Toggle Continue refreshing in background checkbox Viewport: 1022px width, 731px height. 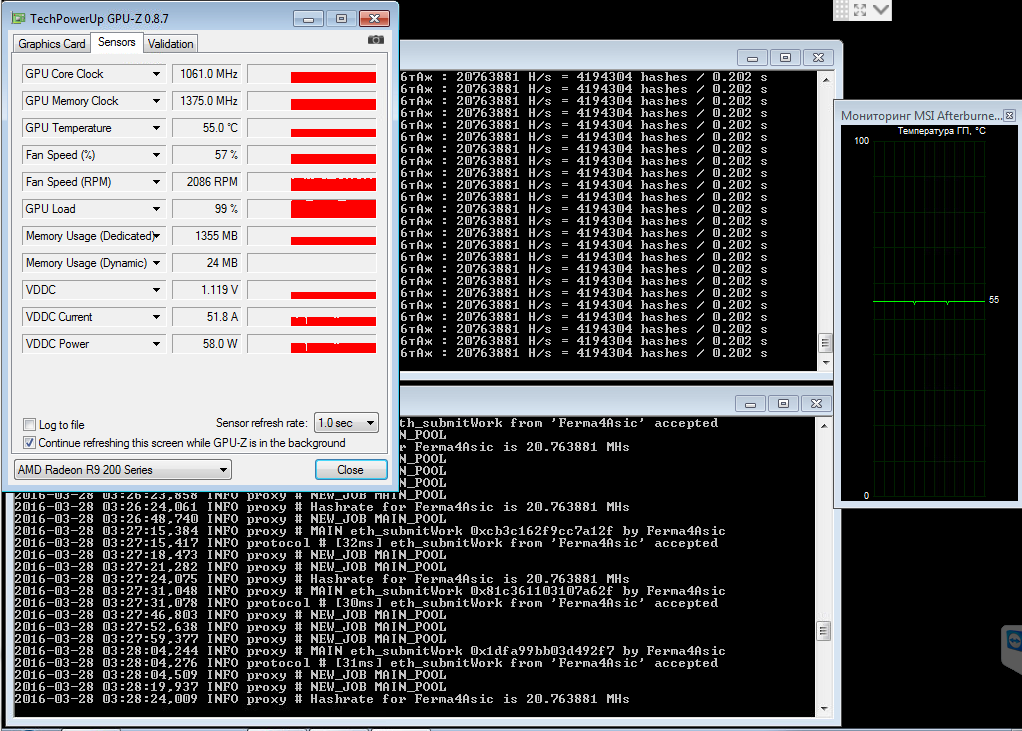coord(29,443)
